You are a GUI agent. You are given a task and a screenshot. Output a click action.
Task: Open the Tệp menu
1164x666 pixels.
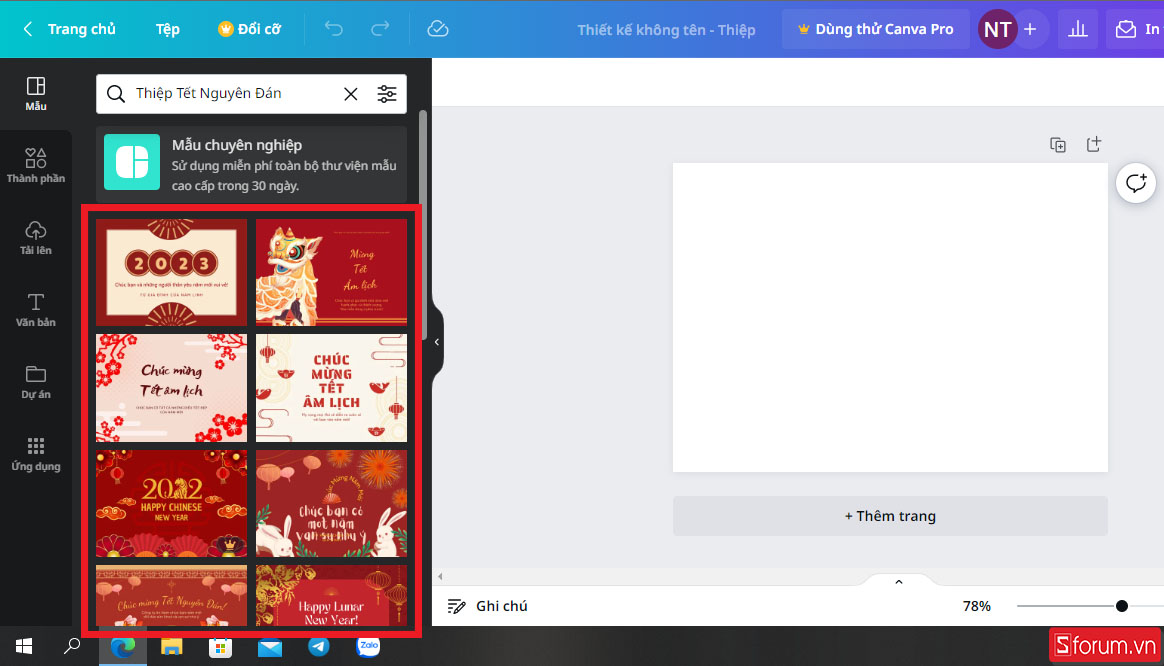pyautogui.click(x=168, y=29)
